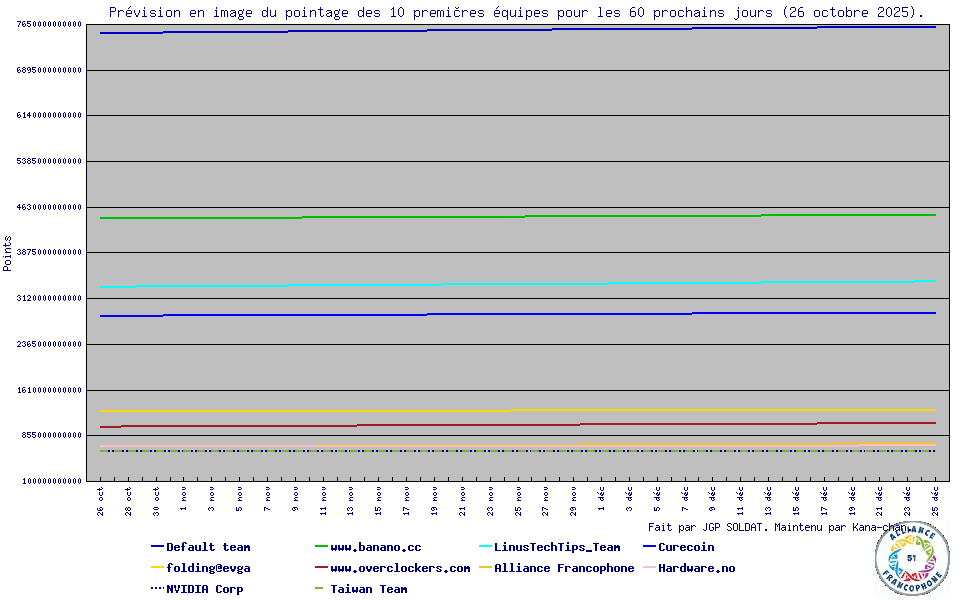Click the www.overclockers.com legend label
Screen dimensions: 970x600
point(400,568)
